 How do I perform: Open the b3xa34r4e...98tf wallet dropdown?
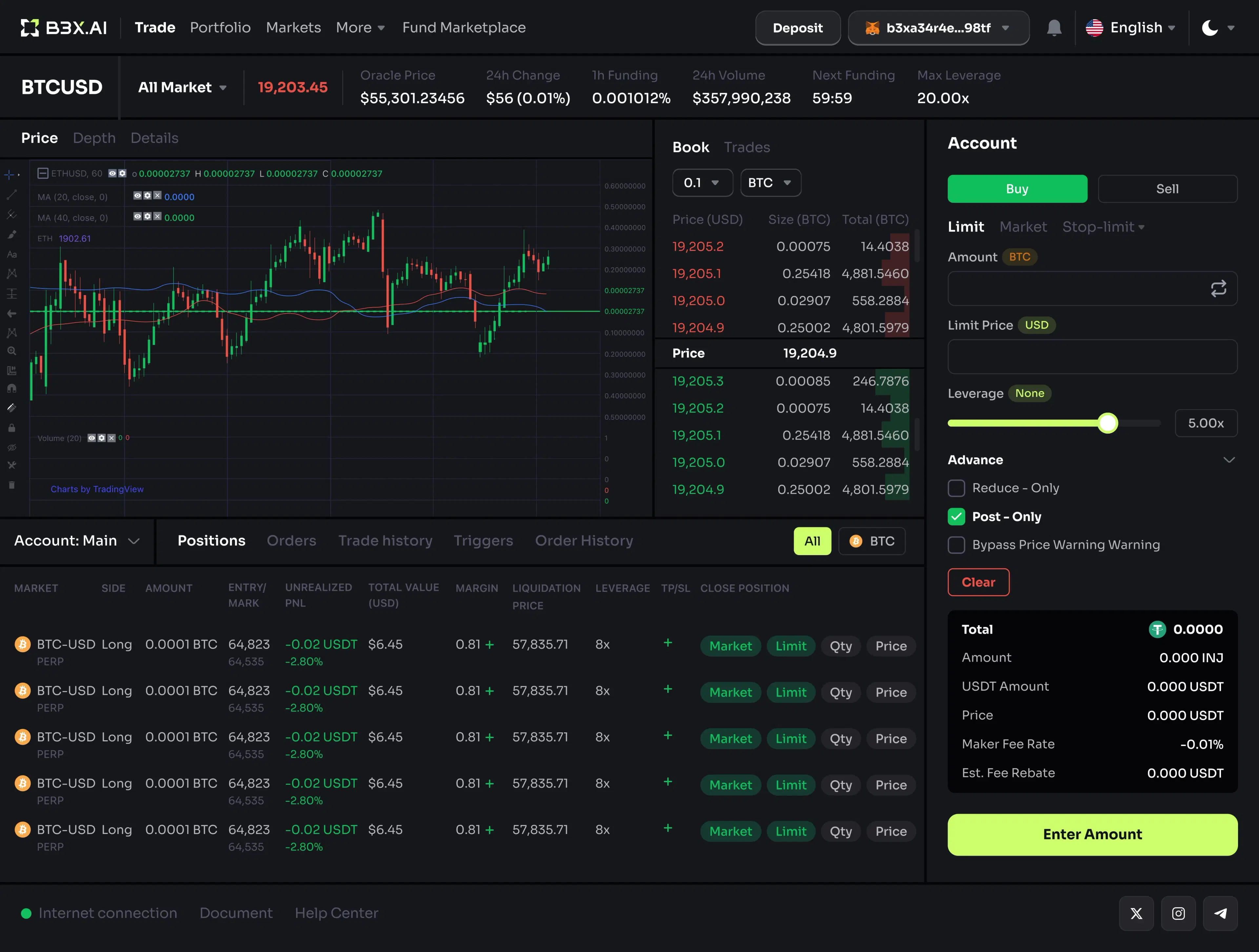click(939, 28)
